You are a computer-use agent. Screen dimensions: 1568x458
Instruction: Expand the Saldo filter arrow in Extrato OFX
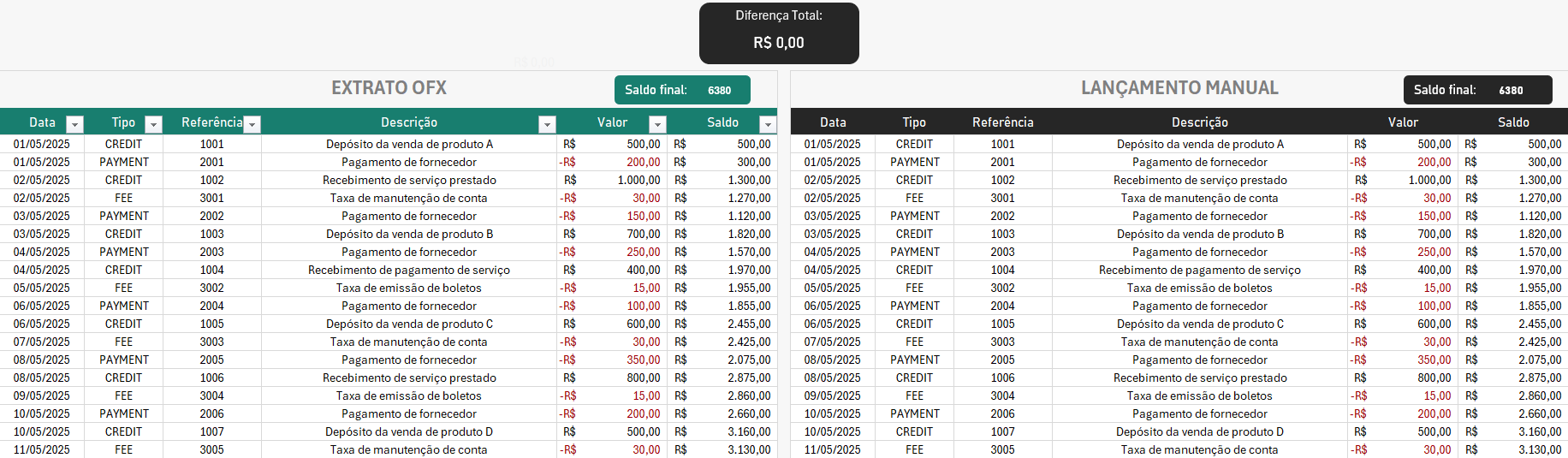pyautogui.click(x=768, y=125)
